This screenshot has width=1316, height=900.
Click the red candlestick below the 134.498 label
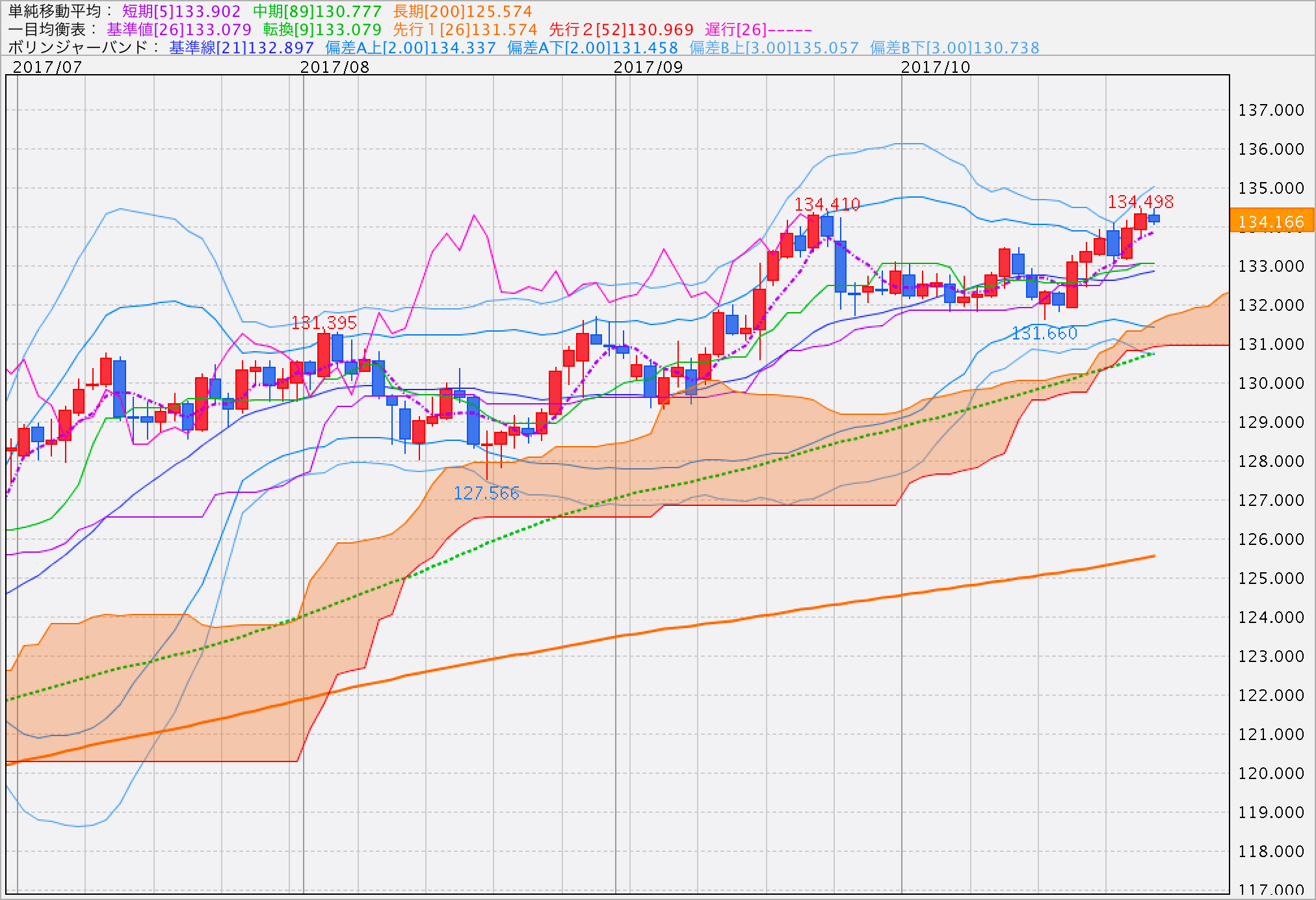1140,221
